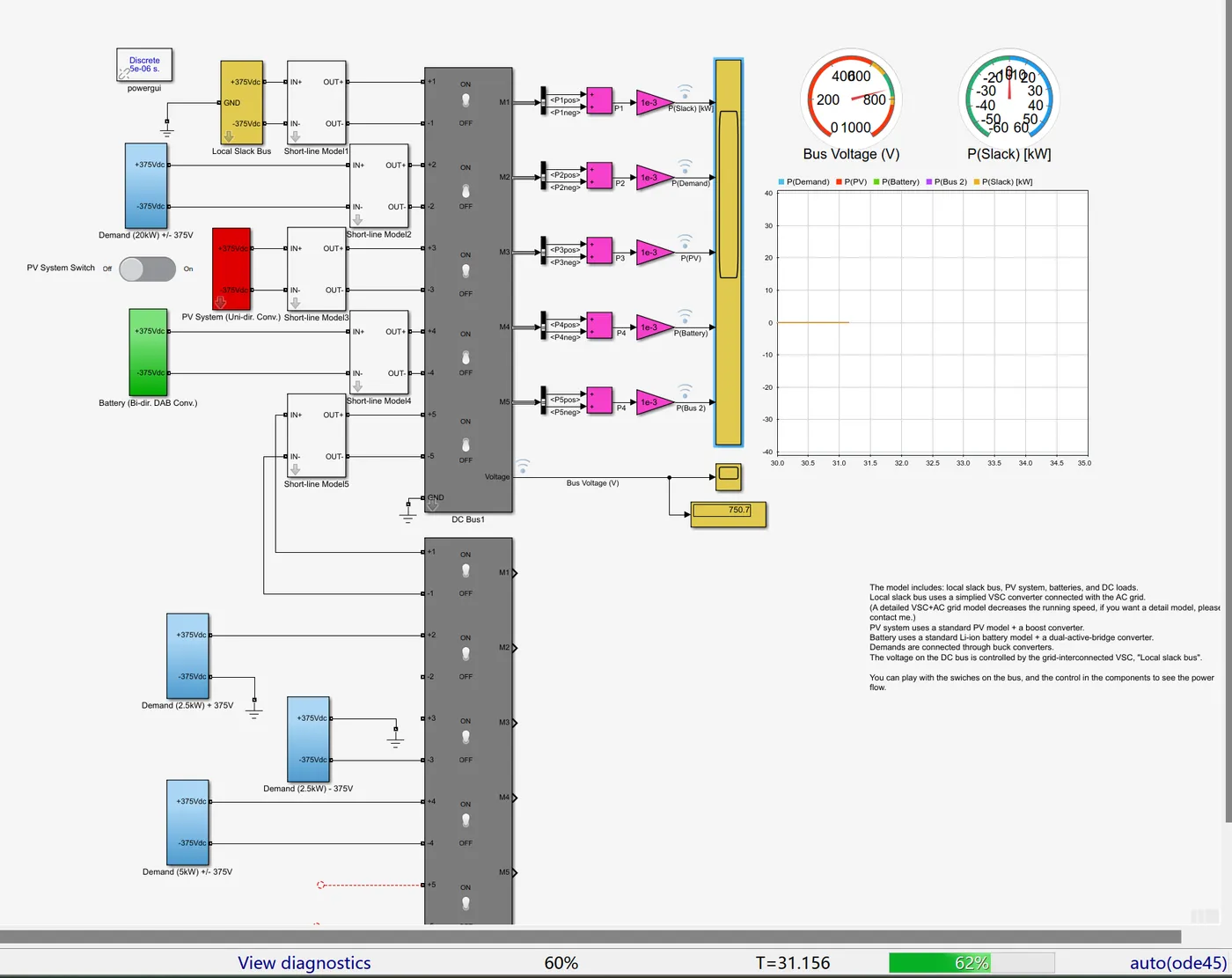Click the logging badge above P(Slack) signal
Screen dimensions: 1232x978
pos(685,90)
